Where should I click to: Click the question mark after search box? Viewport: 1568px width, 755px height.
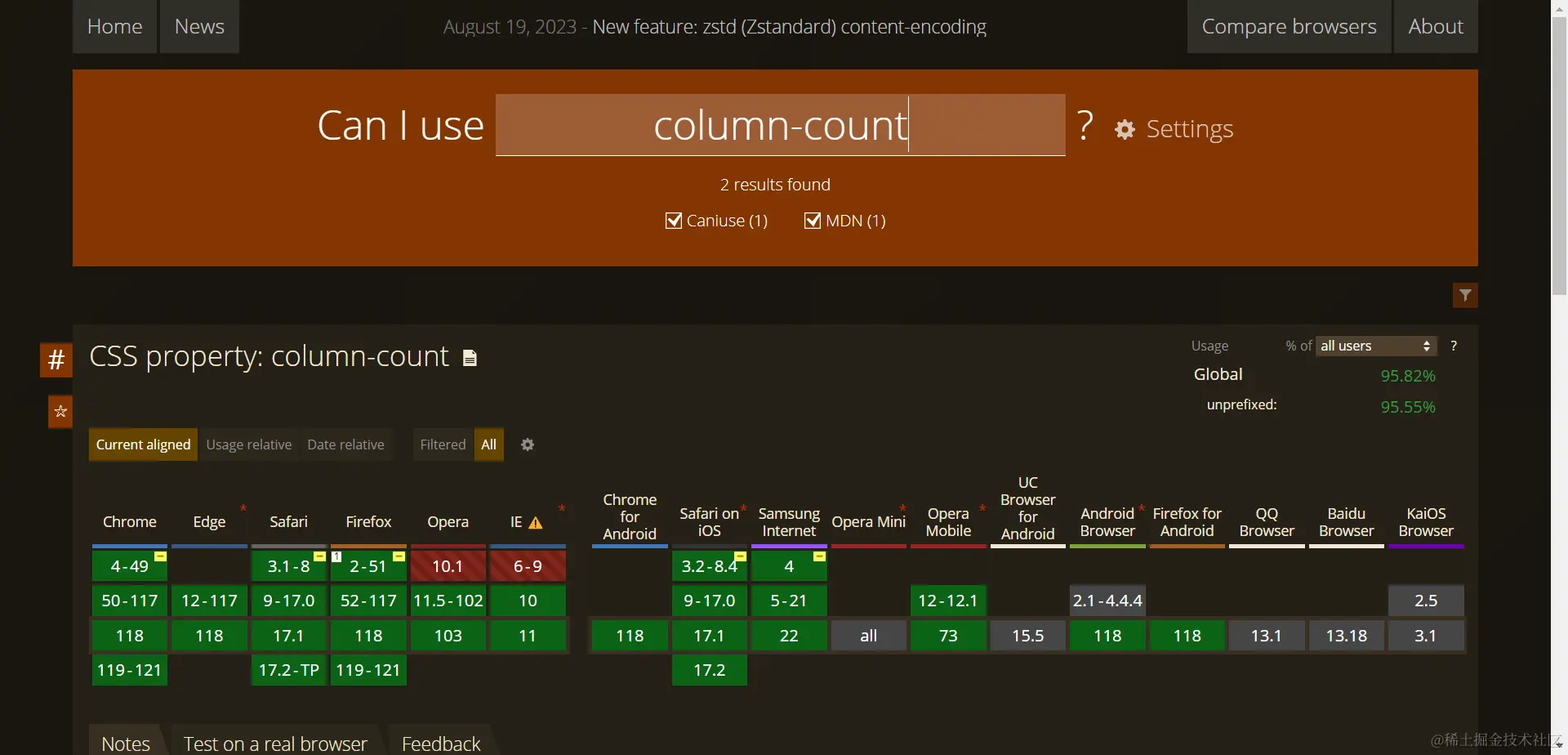pos(1085,126)
